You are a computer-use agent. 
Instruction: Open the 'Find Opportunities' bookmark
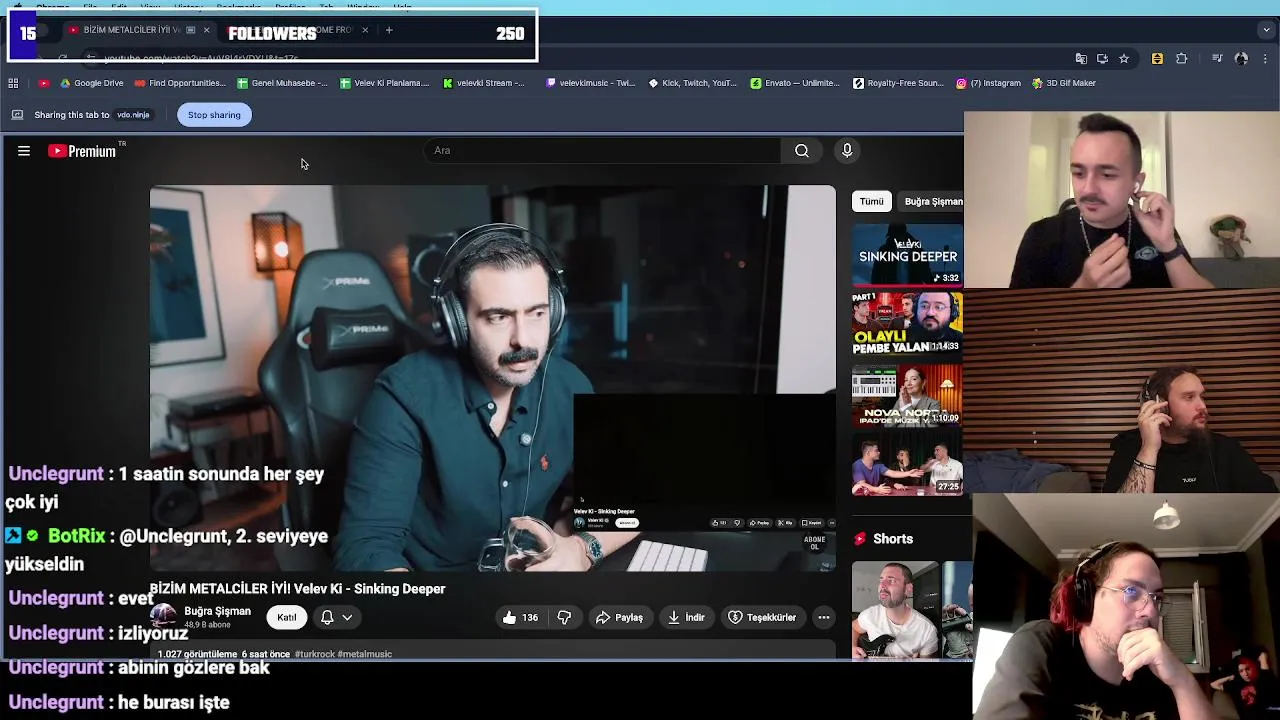pyautogui.click(x=180, y=83)
